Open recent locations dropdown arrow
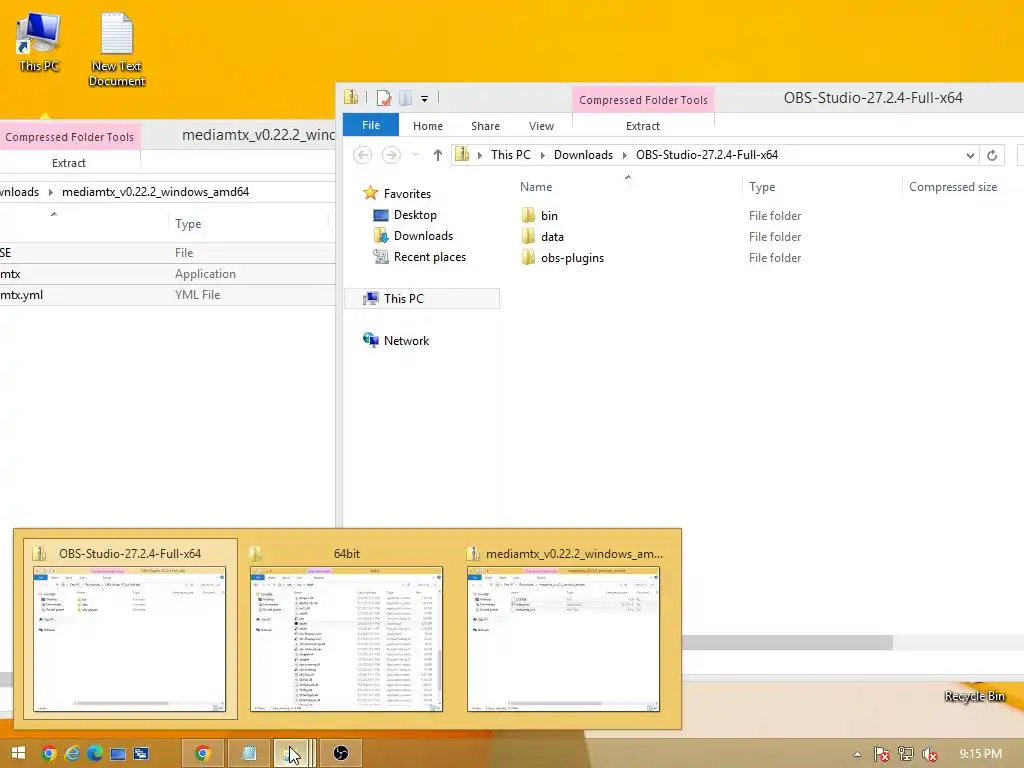Viewport: 1024px width, 768px height. pos(415,155)
